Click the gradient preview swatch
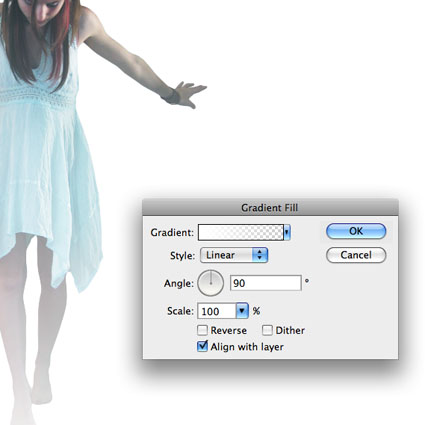 point(241,232)
